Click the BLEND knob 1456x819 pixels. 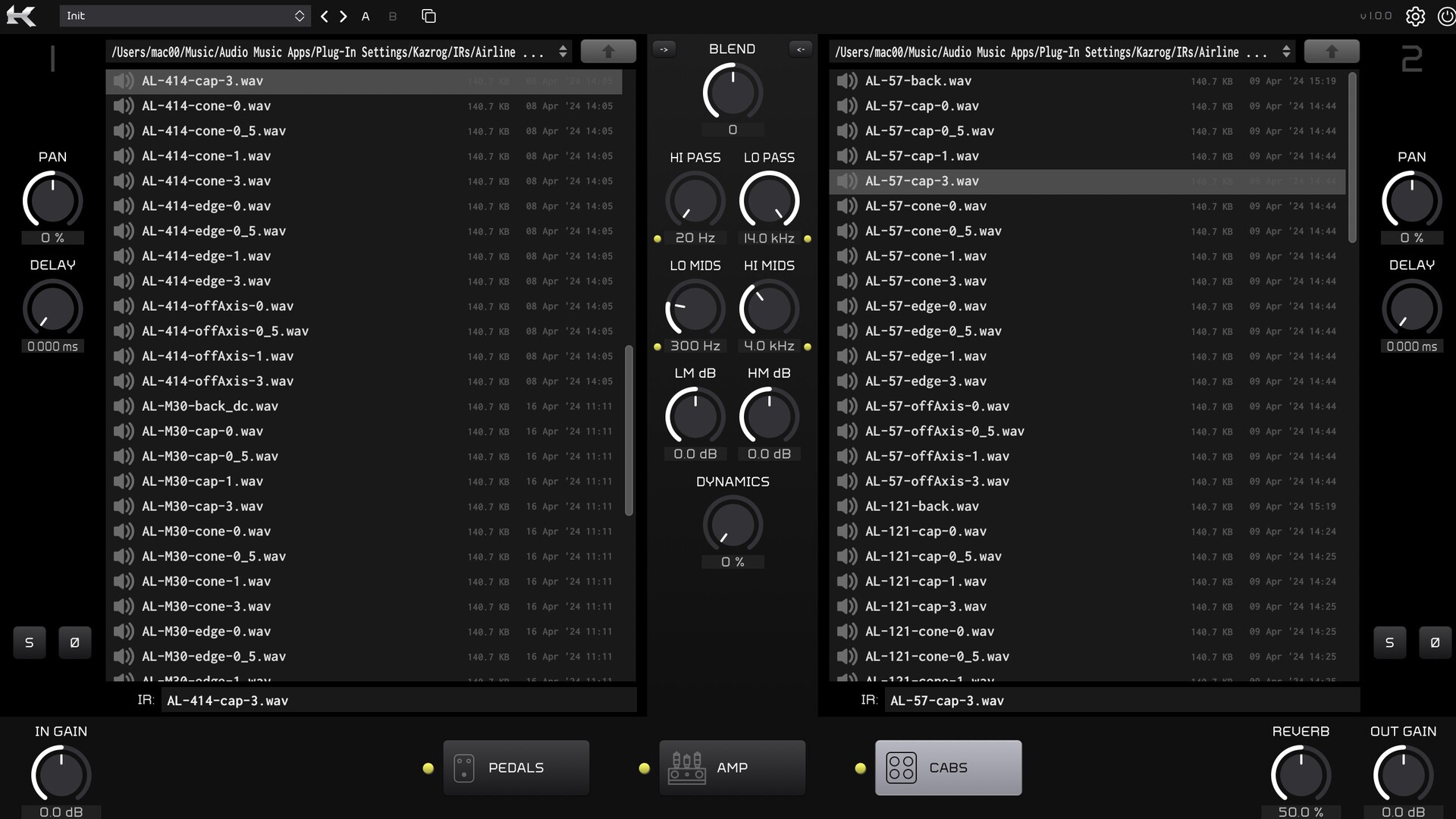732,93
